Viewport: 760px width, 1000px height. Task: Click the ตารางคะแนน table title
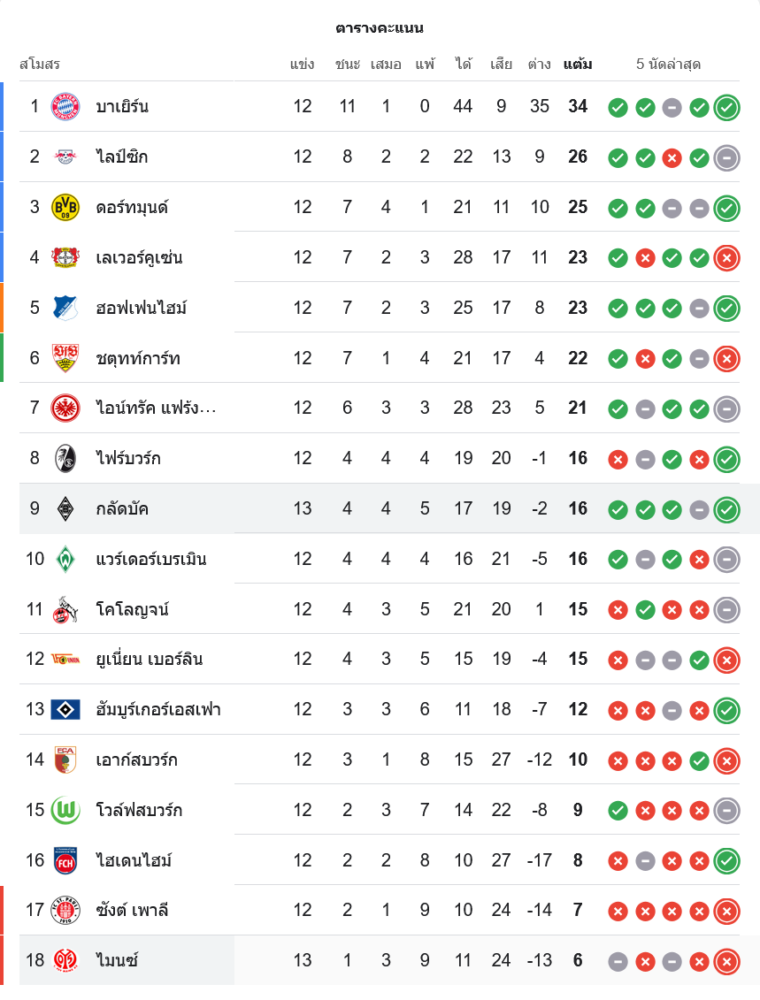coord(379,28)
